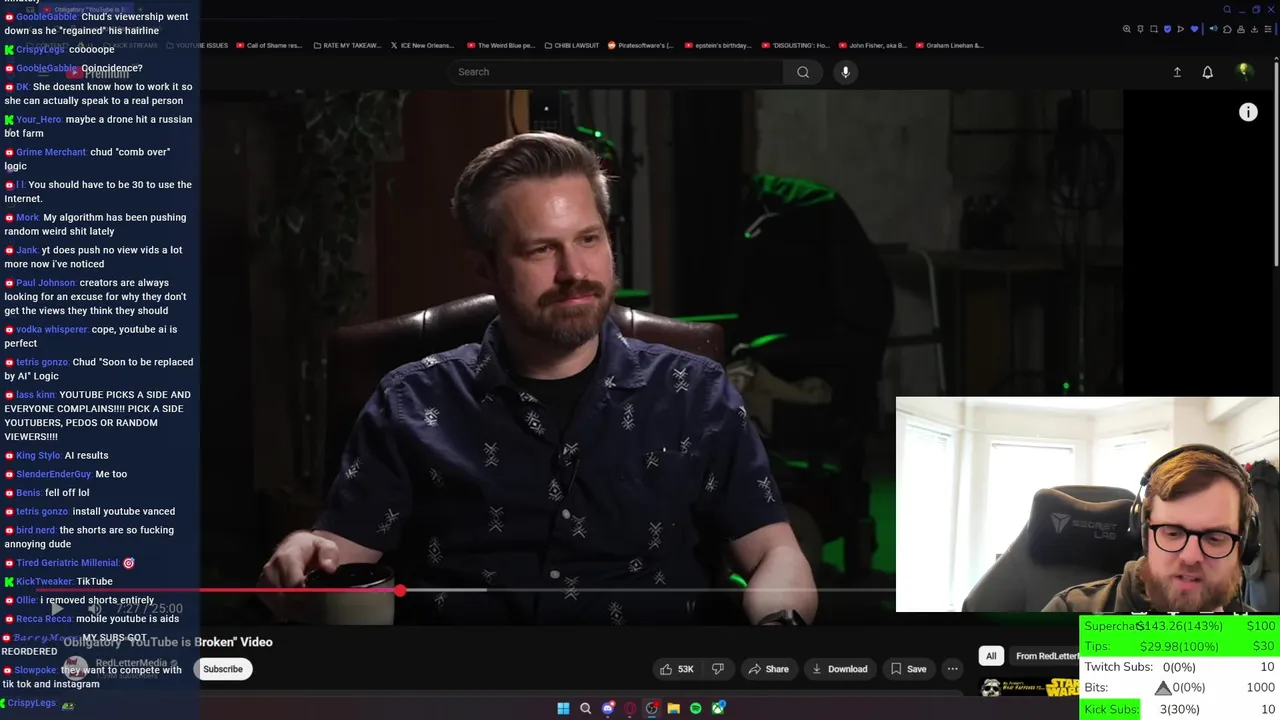This screenshot has width=1280, height=720.
Task: Open ICE New Orleans bookmark
Action: (423, 45)
